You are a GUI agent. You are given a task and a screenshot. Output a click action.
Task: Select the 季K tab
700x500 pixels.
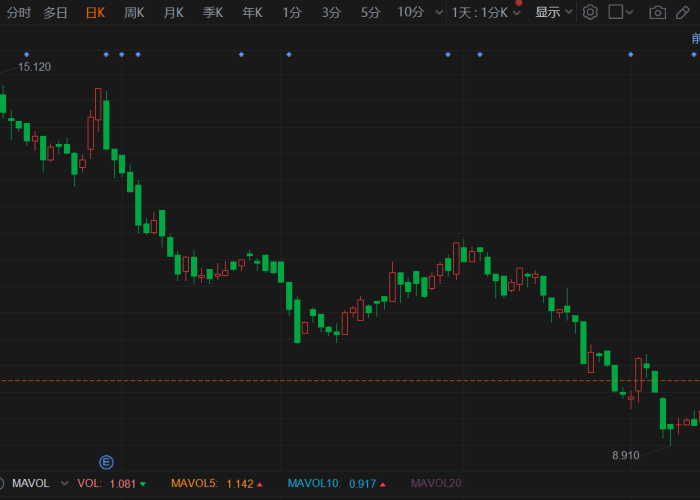(213, 13)
